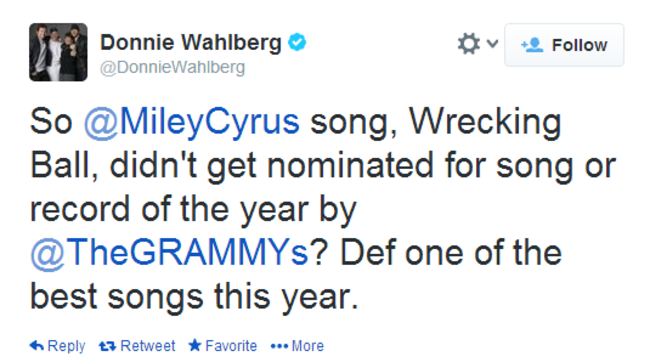650x362 pixels.
Task: Click the Reply arrow icon
Action: tap(36, 345)
